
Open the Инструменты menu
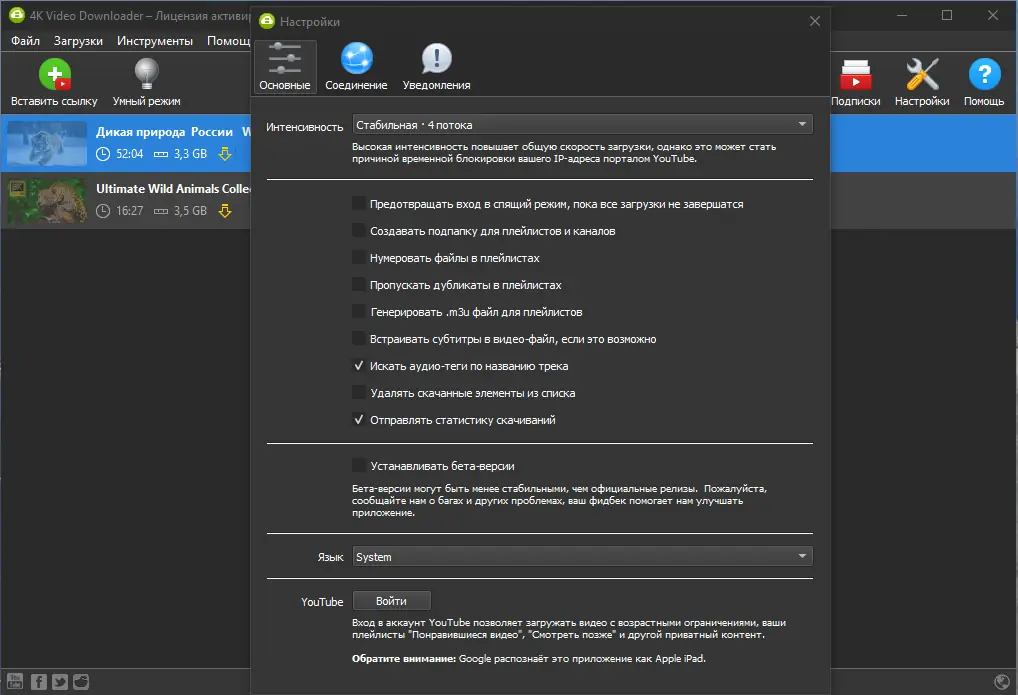pyautogui.click(x=155, y=41)
